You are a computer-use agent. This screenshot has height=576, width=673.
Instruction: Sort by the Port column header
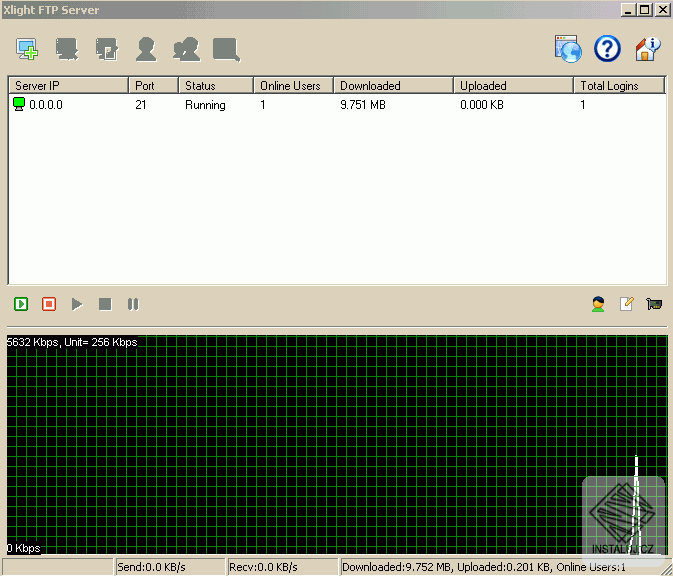coord(154,85)
